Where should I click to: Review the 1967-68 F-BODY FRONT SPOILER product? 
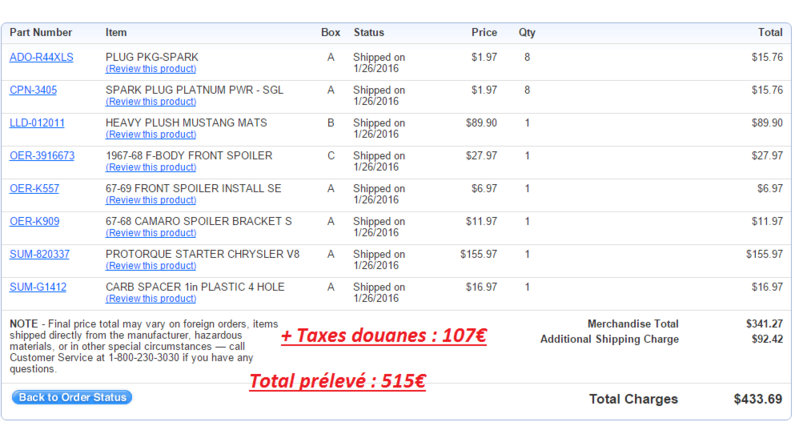pyautogui.click(x=151, y=168)
